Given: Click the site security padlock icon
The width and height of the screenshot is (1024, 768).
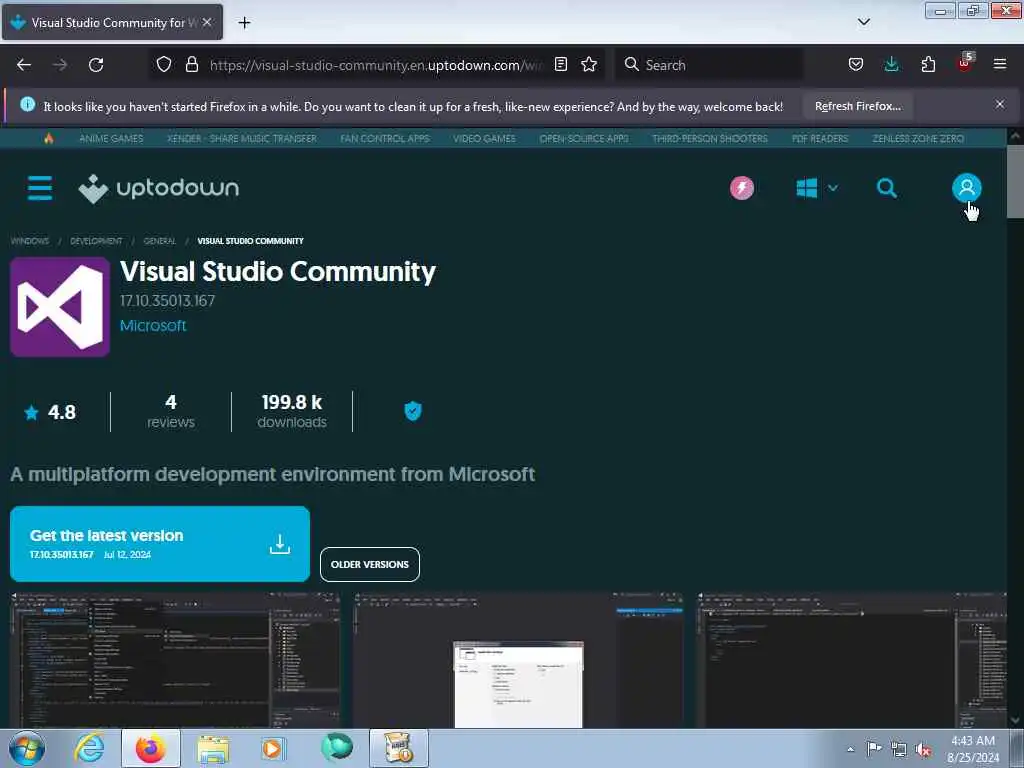Looking at the screenshot, I should click(x=191, y=65).
